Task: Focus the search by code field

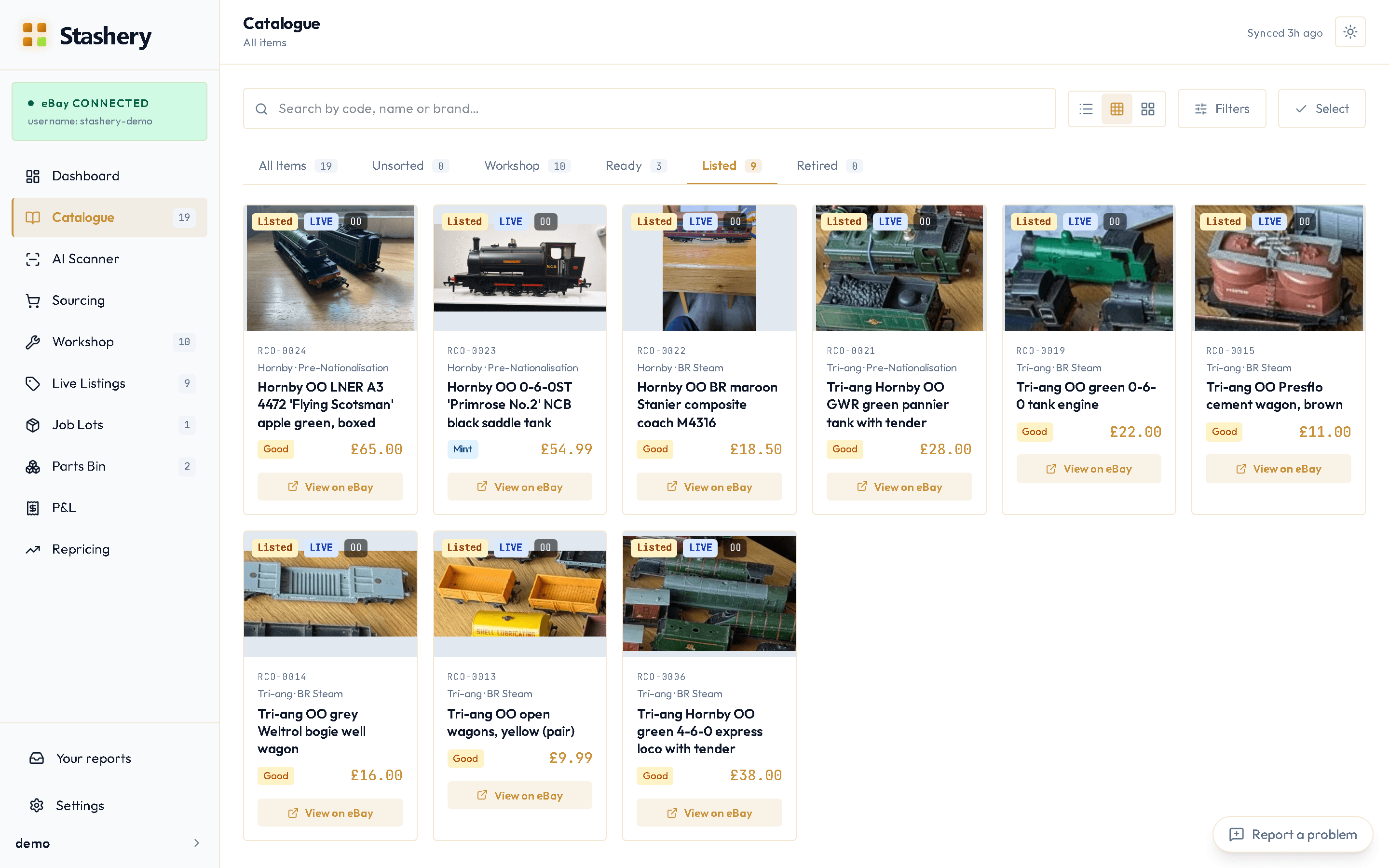Action: 649,108
